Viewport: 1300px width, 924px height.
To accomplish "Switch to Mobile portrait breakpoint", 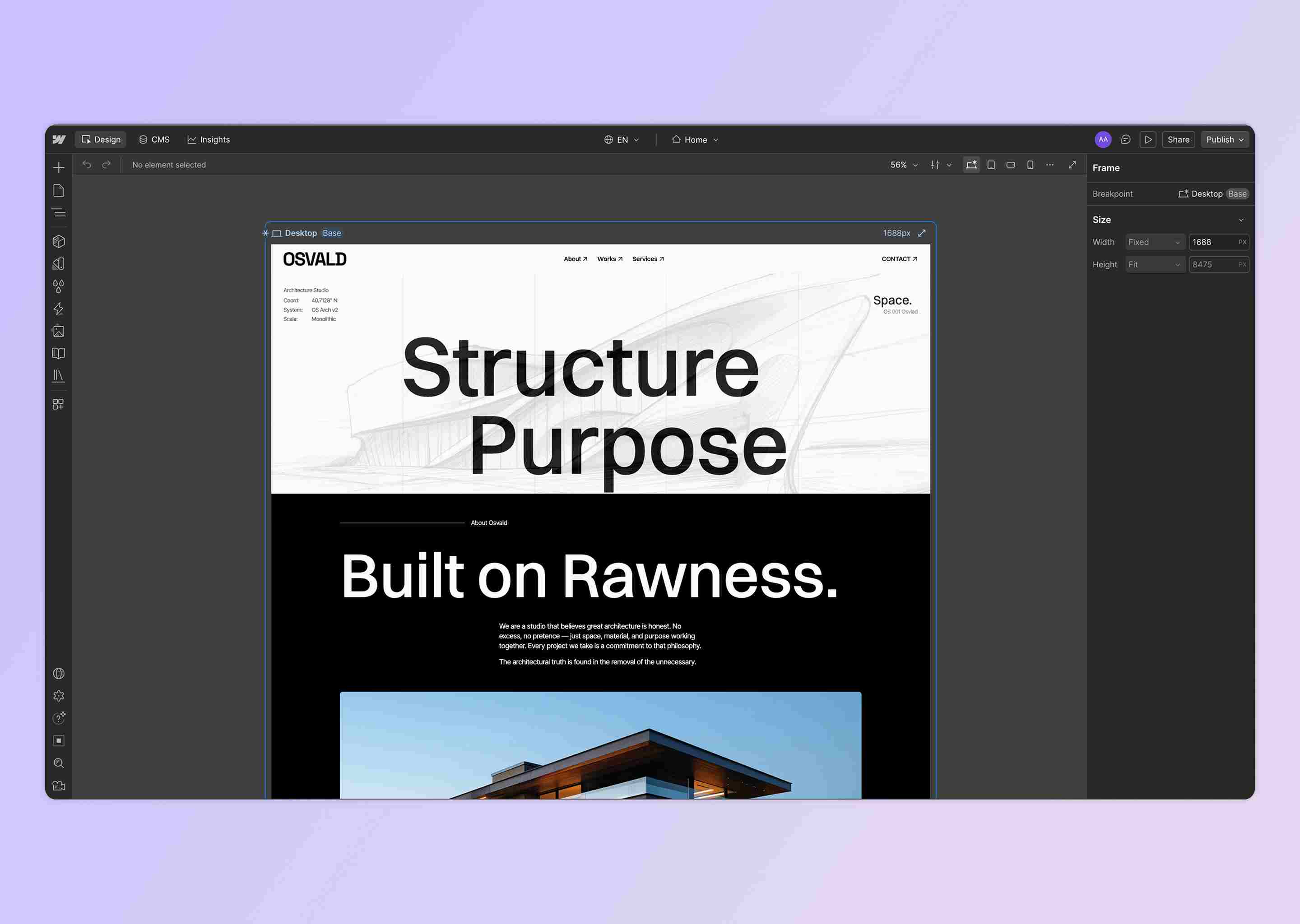I will click(1030, 164).
